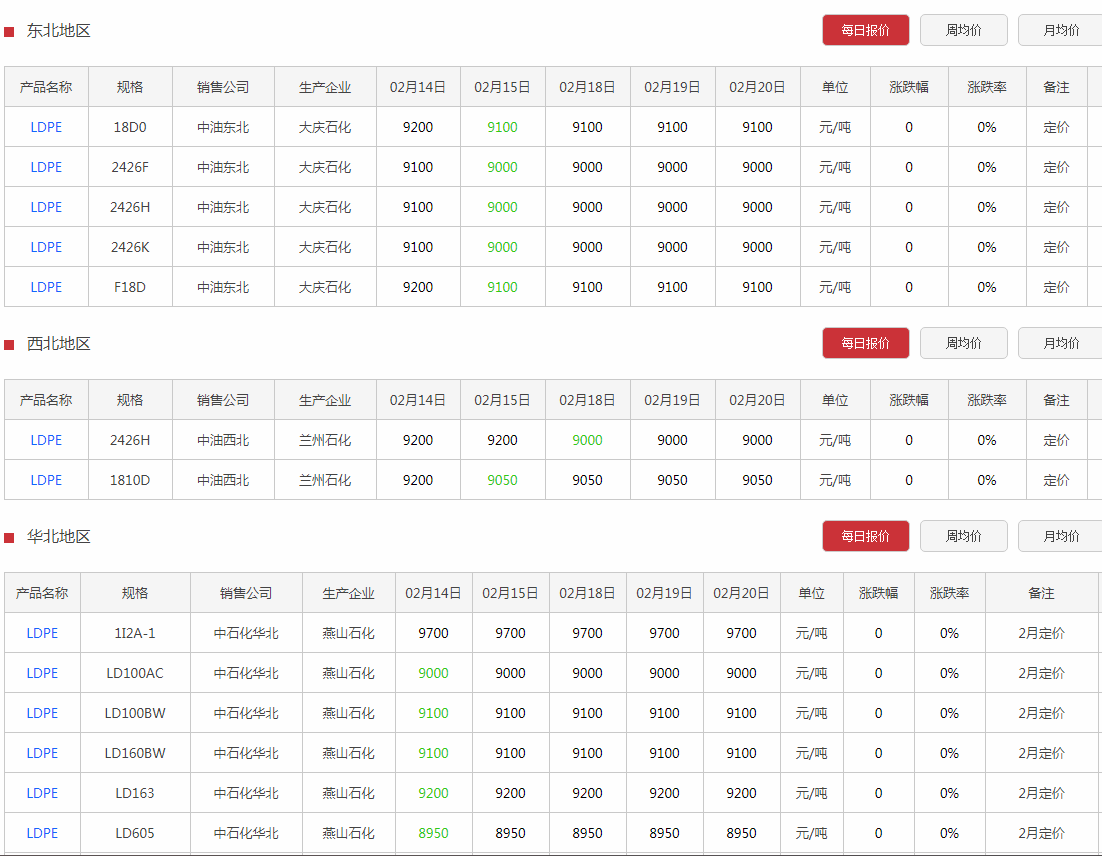Switch to 周均价 tab in 东北地区 section
This screenshot has height=856, width=1102.
963,30
